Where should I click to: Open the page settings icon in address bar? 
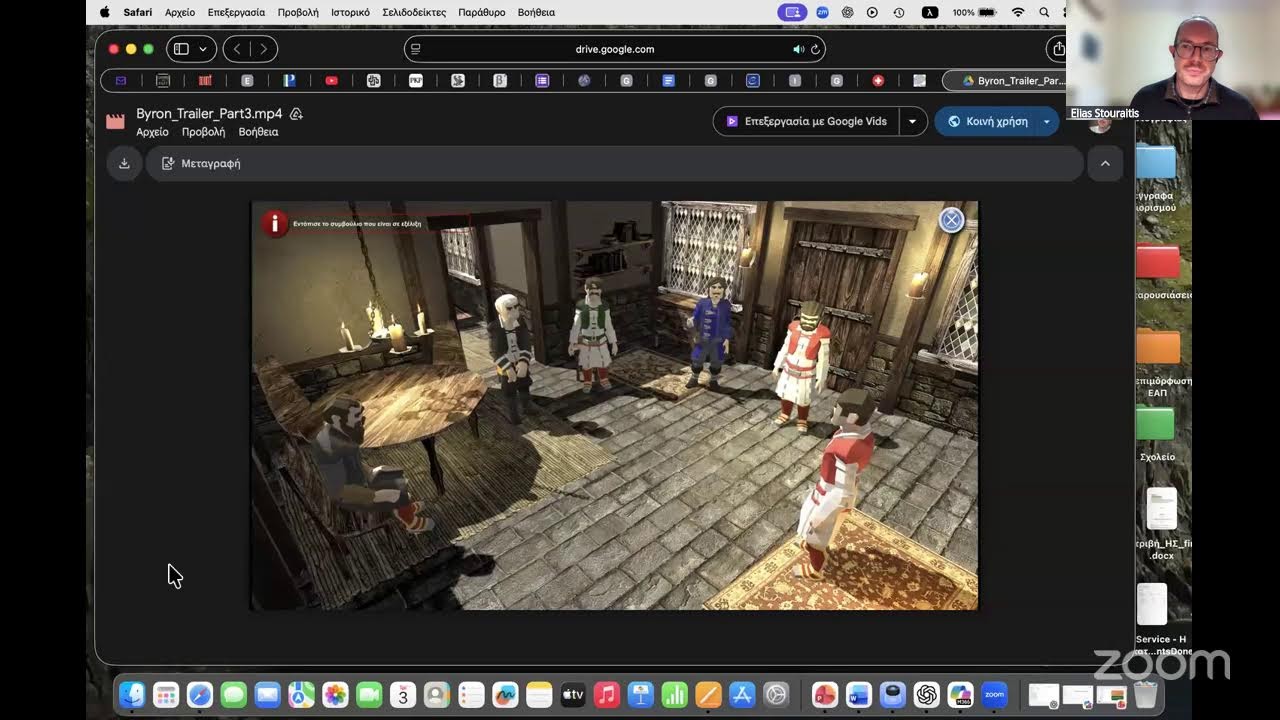tap(416, 49)
